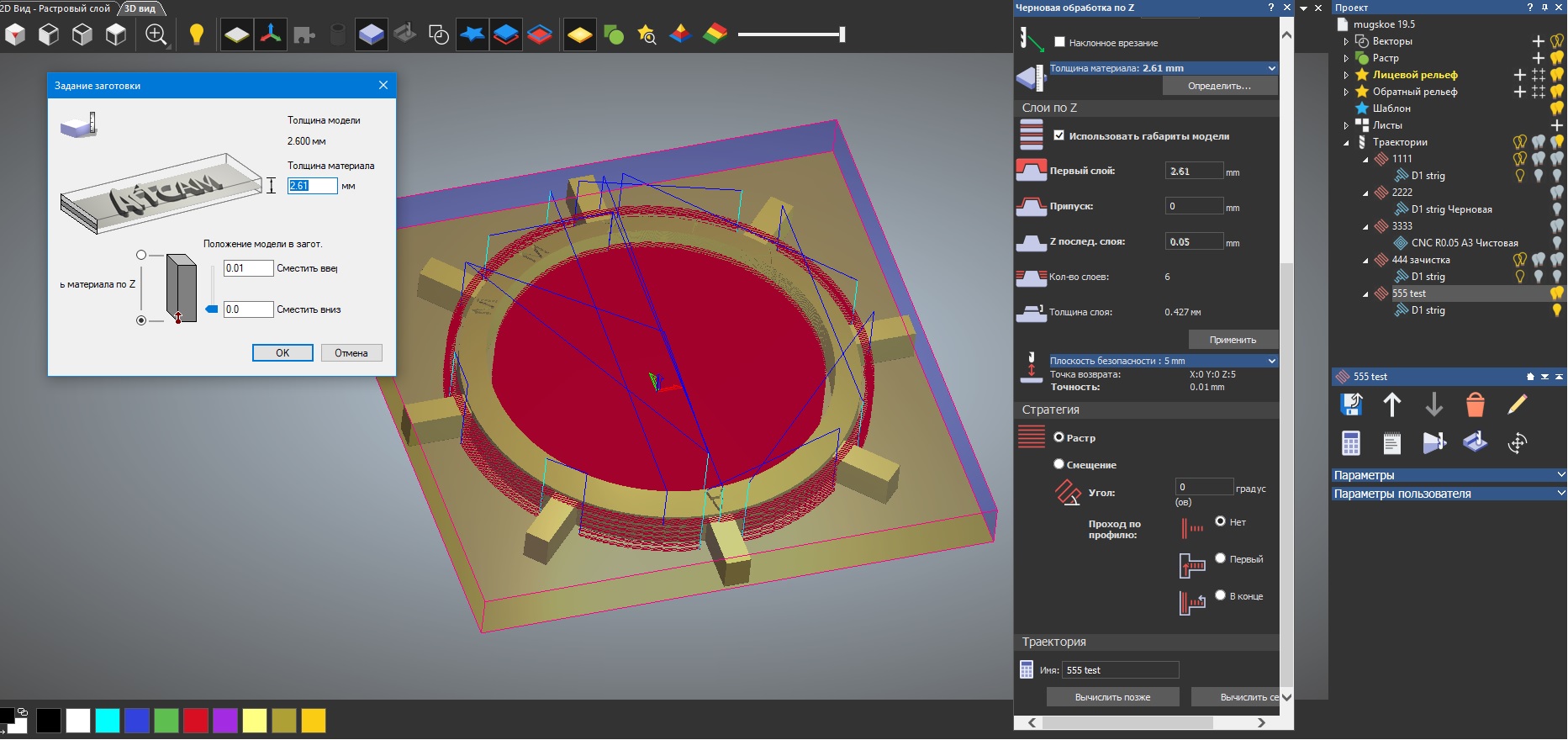The height and width of the screenshot is (740, 1568).
Task: Click the grey puzzle piece toolbar icon
Action: coord(304,34)
